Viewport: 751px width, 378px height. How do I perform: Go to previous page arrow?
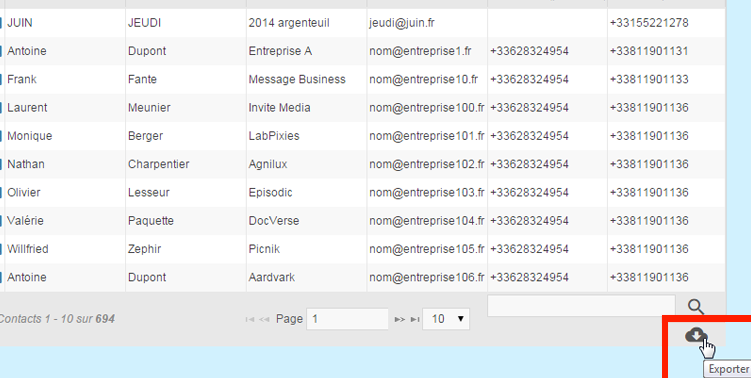[x=264, y=320]
